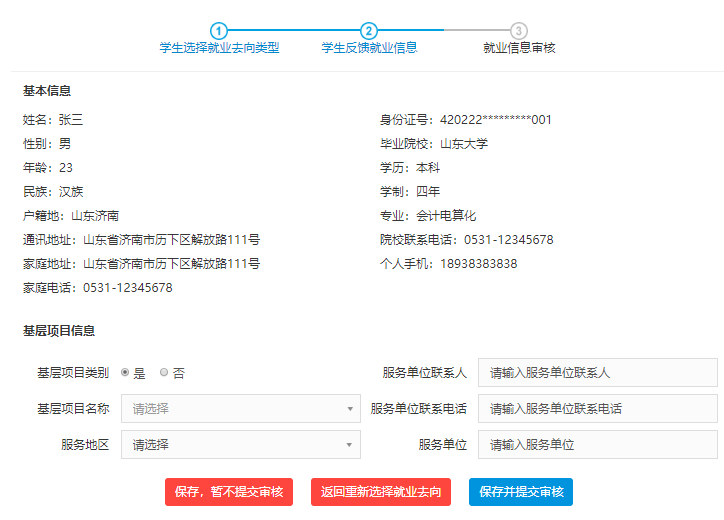Switch to 学生反馈就业信息 step label
This screenshot has height=520, width=724.
(x=369, y=48)
